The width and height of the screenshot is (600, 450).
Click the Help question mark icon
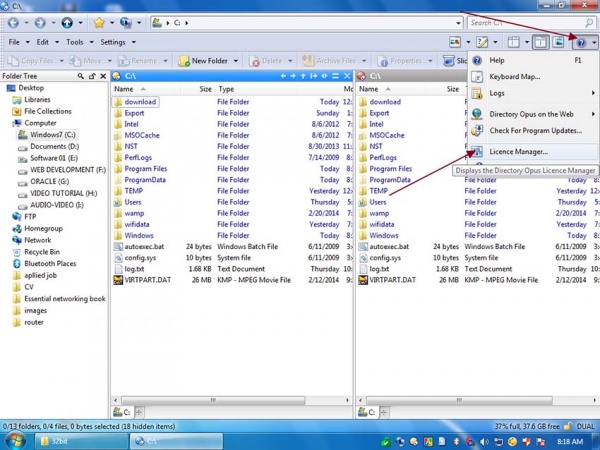point(580,42)
